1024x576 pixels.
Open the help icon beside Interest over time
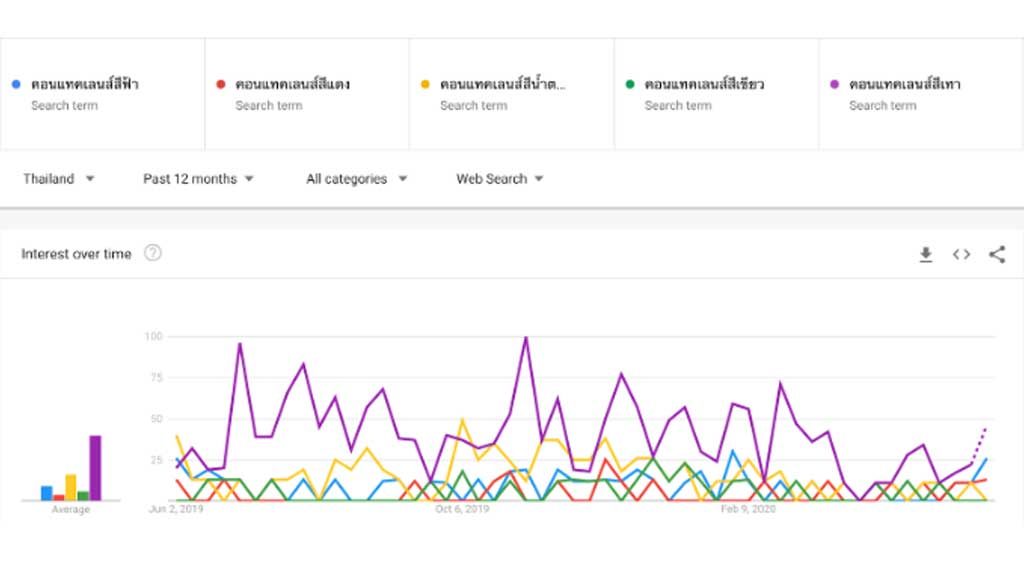point(153,254)
